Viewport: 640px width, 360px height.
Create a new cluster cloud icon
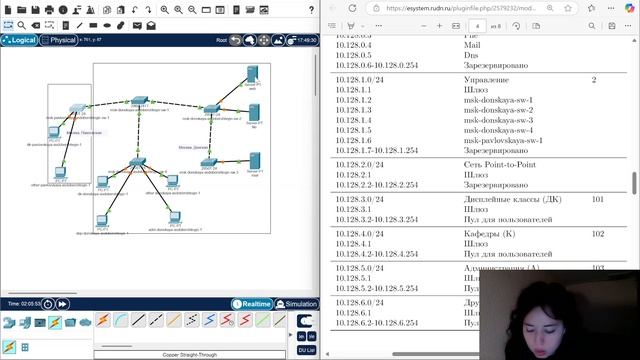[250, 40]
